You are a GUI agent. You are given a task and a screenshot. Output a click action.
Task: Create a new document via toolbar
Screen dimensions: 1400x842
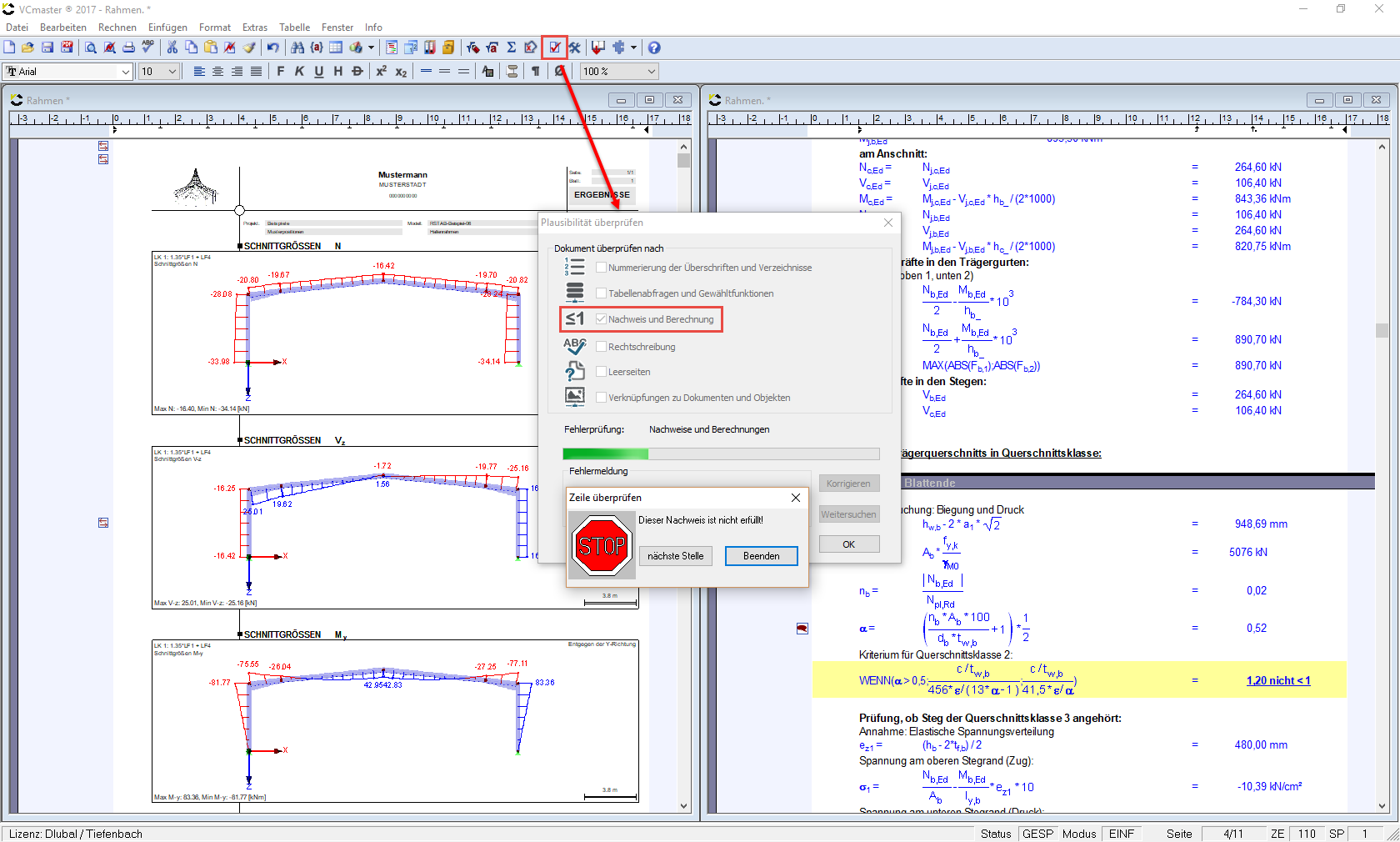[9, 48]
